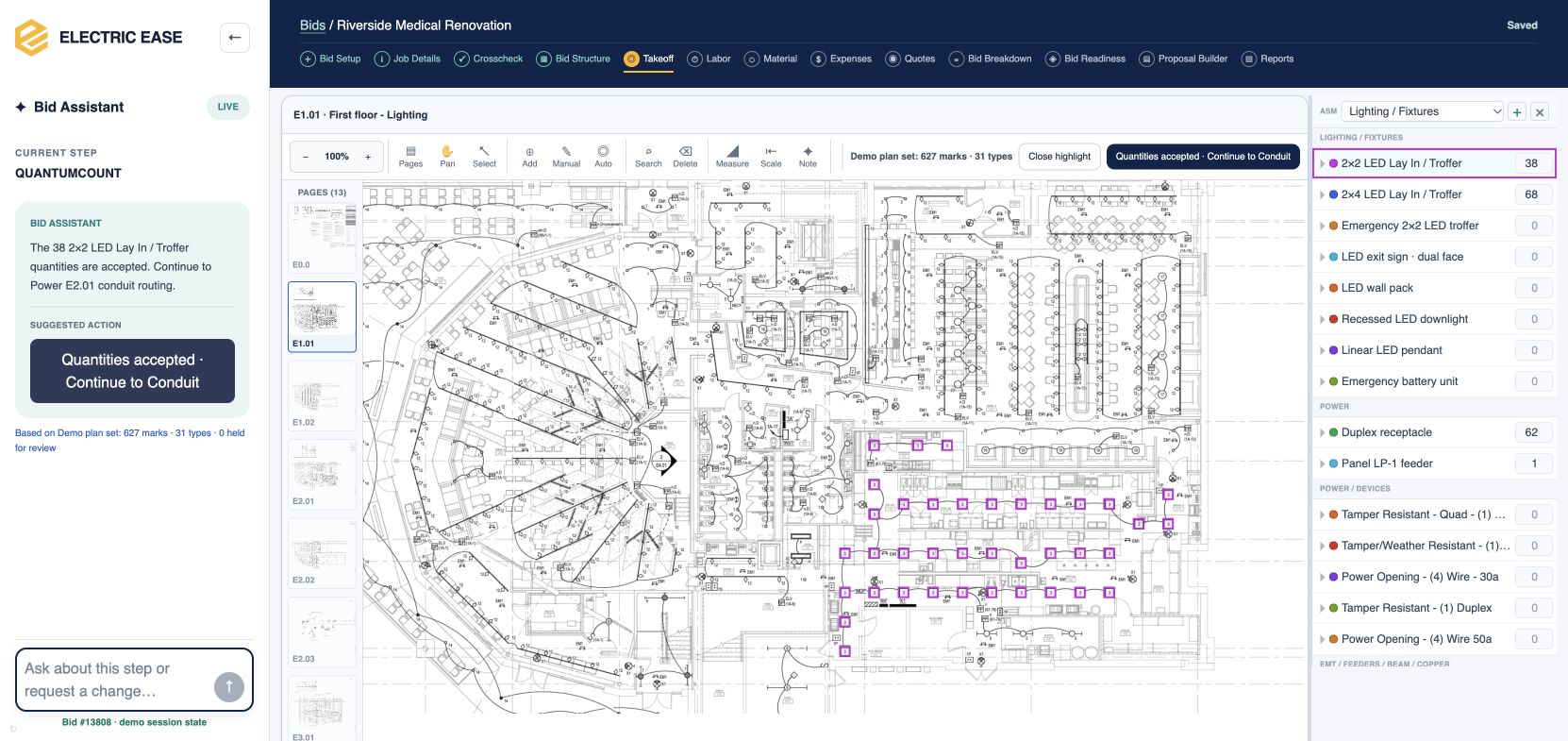This screenshot has height=741, width=1568.
Task: Click Bid Assistant suggested action Continue to Conduit
Action: click(x=132, y=371)
